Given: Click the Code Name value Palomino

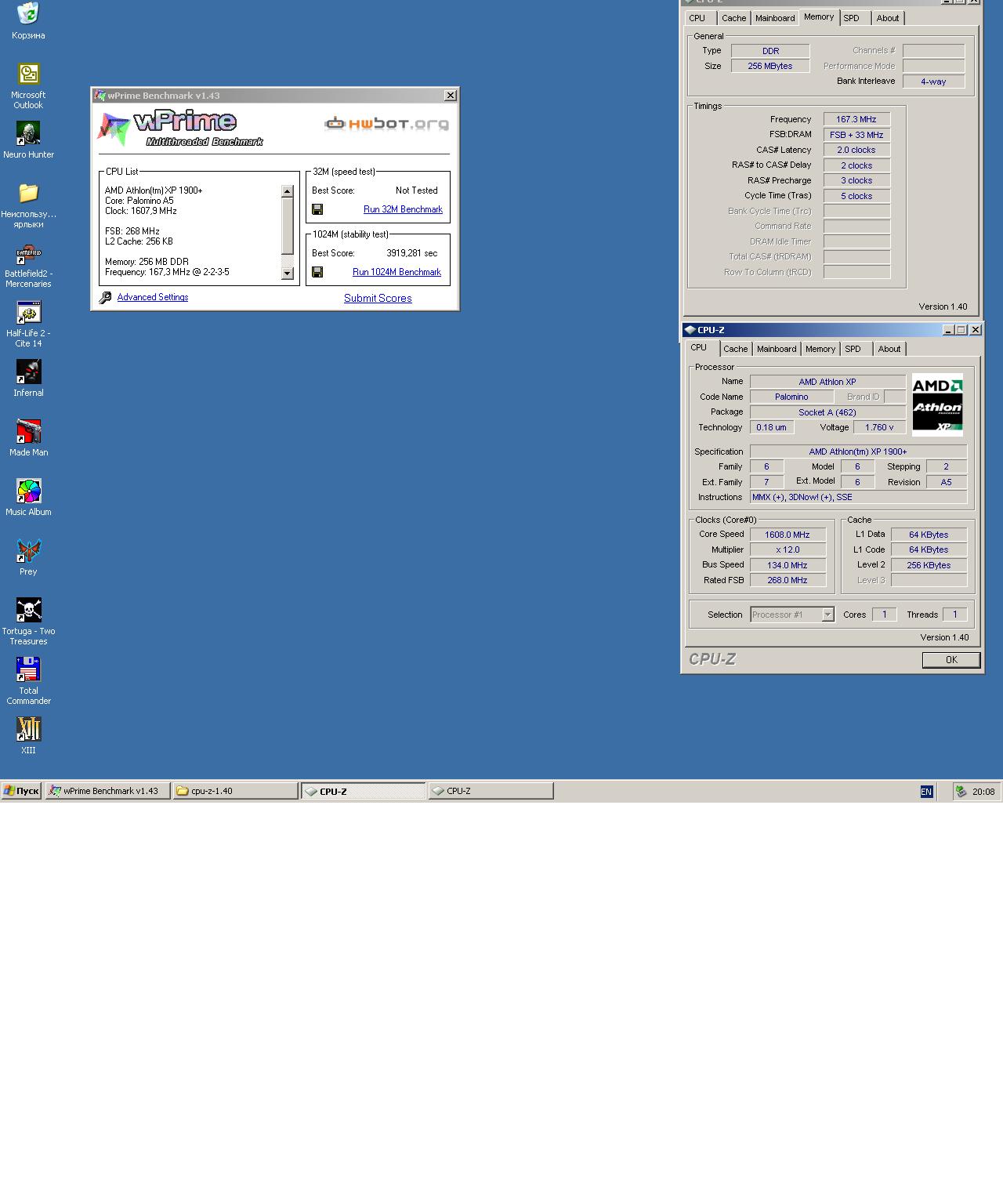Looking at the screenshot, I should pos(791,397).
